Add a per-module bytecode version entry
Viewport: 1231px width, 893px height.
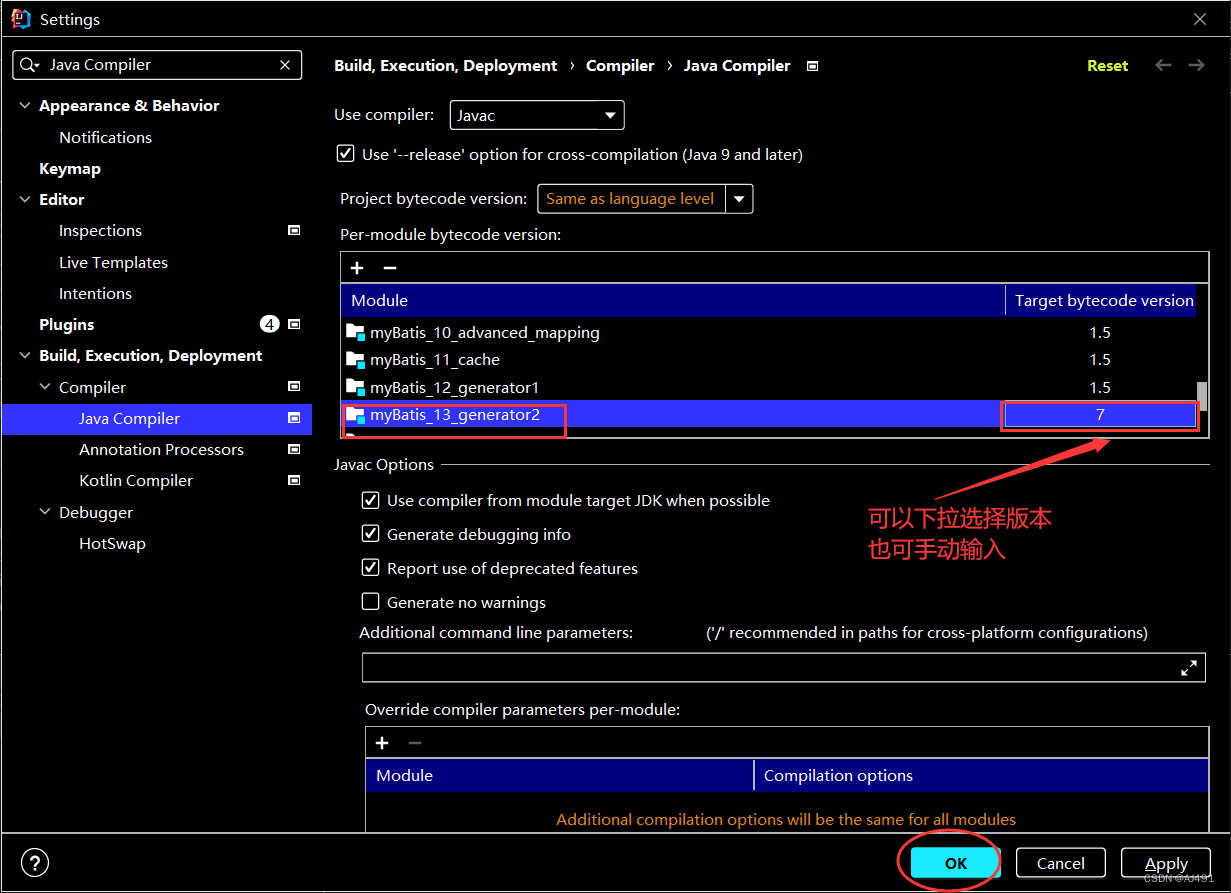[357, 268]
